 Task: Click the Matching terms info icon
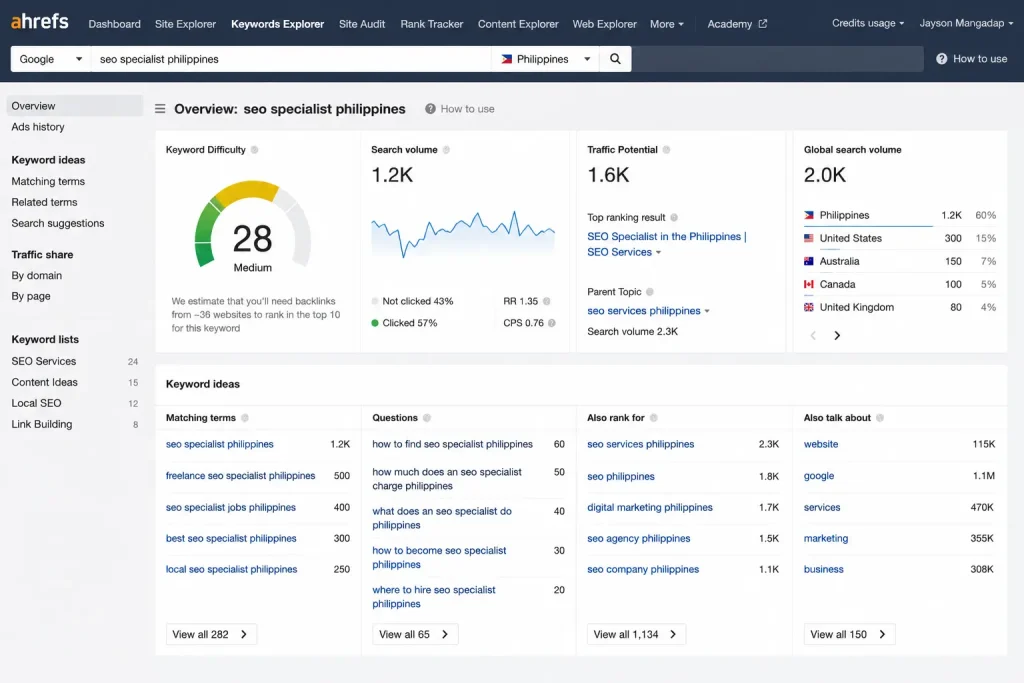[244, 418]
